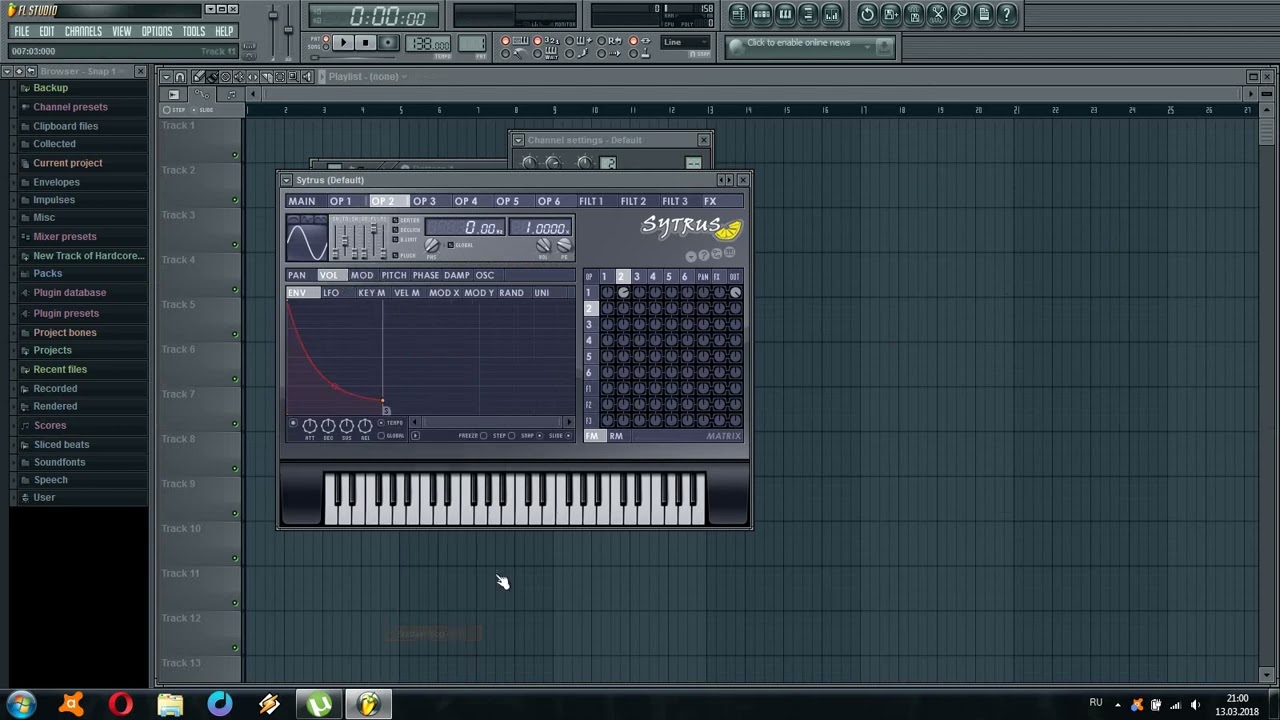Open the Sytrus options arrow under the logo
This screenshot has height=720, width=1280.
point(691,256)
